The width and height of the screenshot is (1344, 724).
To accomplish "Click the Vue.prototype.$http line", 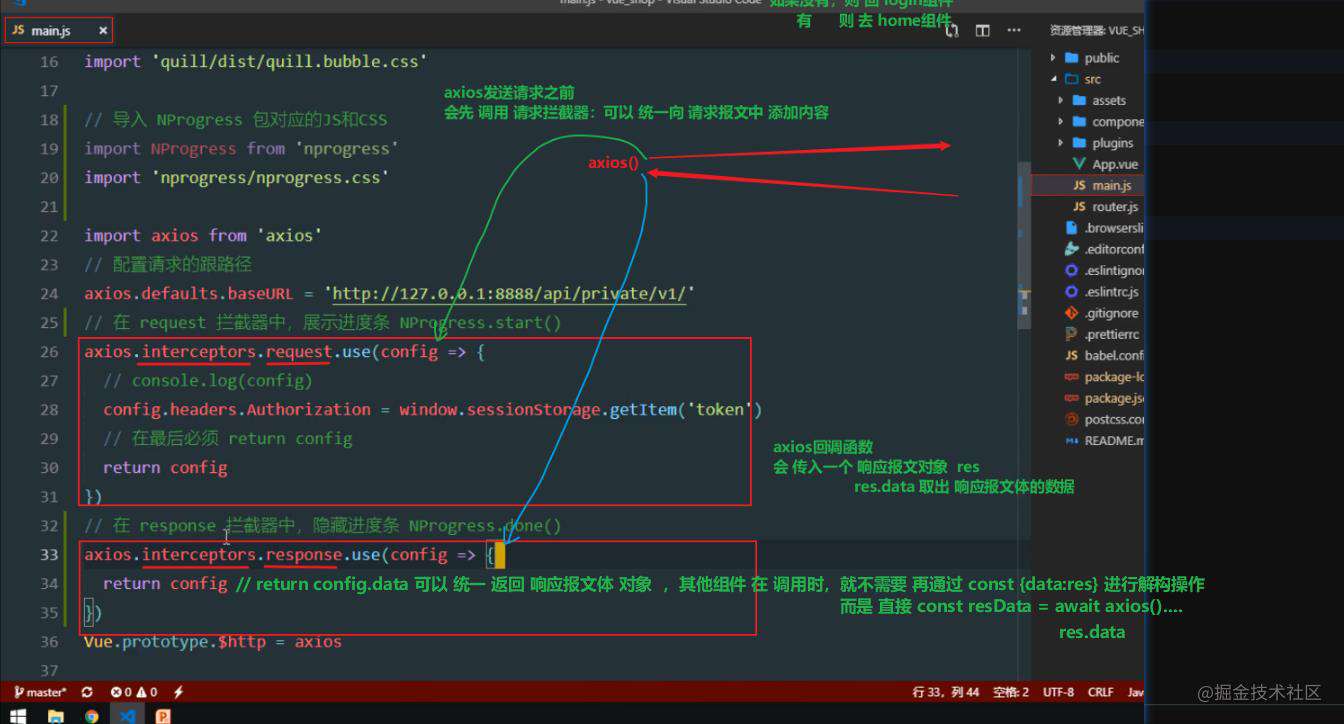I will 213,641.
